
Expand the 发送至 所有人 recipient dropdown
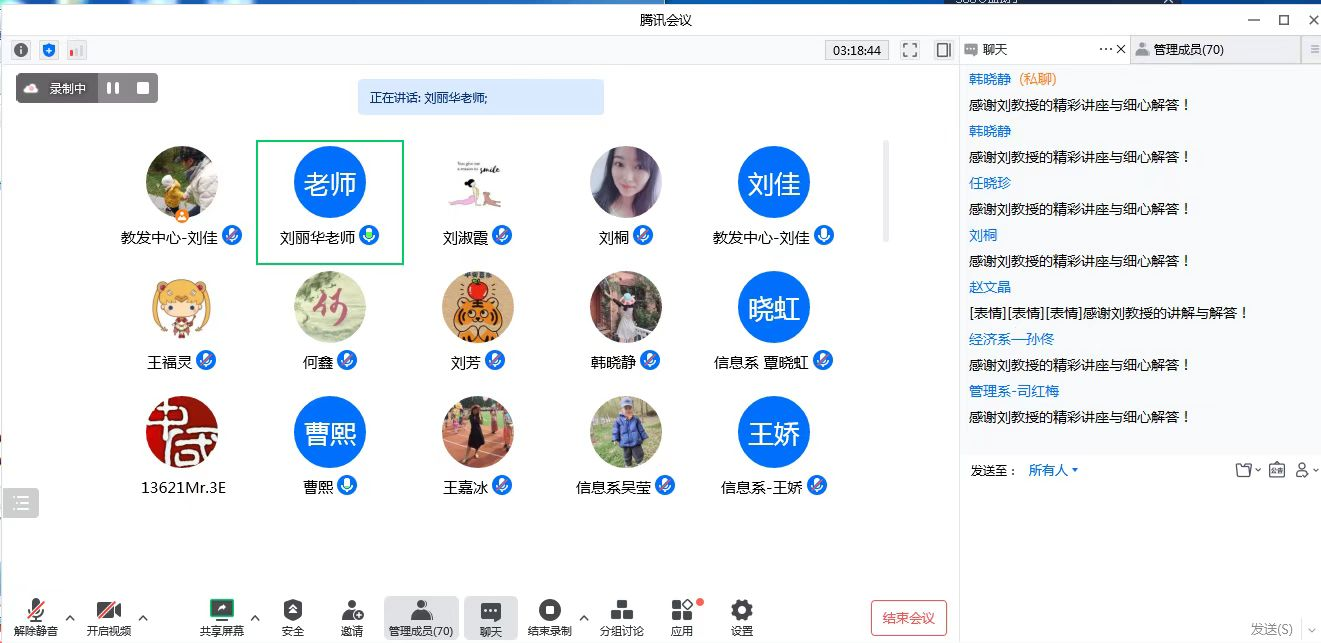tap(1053, 470)
